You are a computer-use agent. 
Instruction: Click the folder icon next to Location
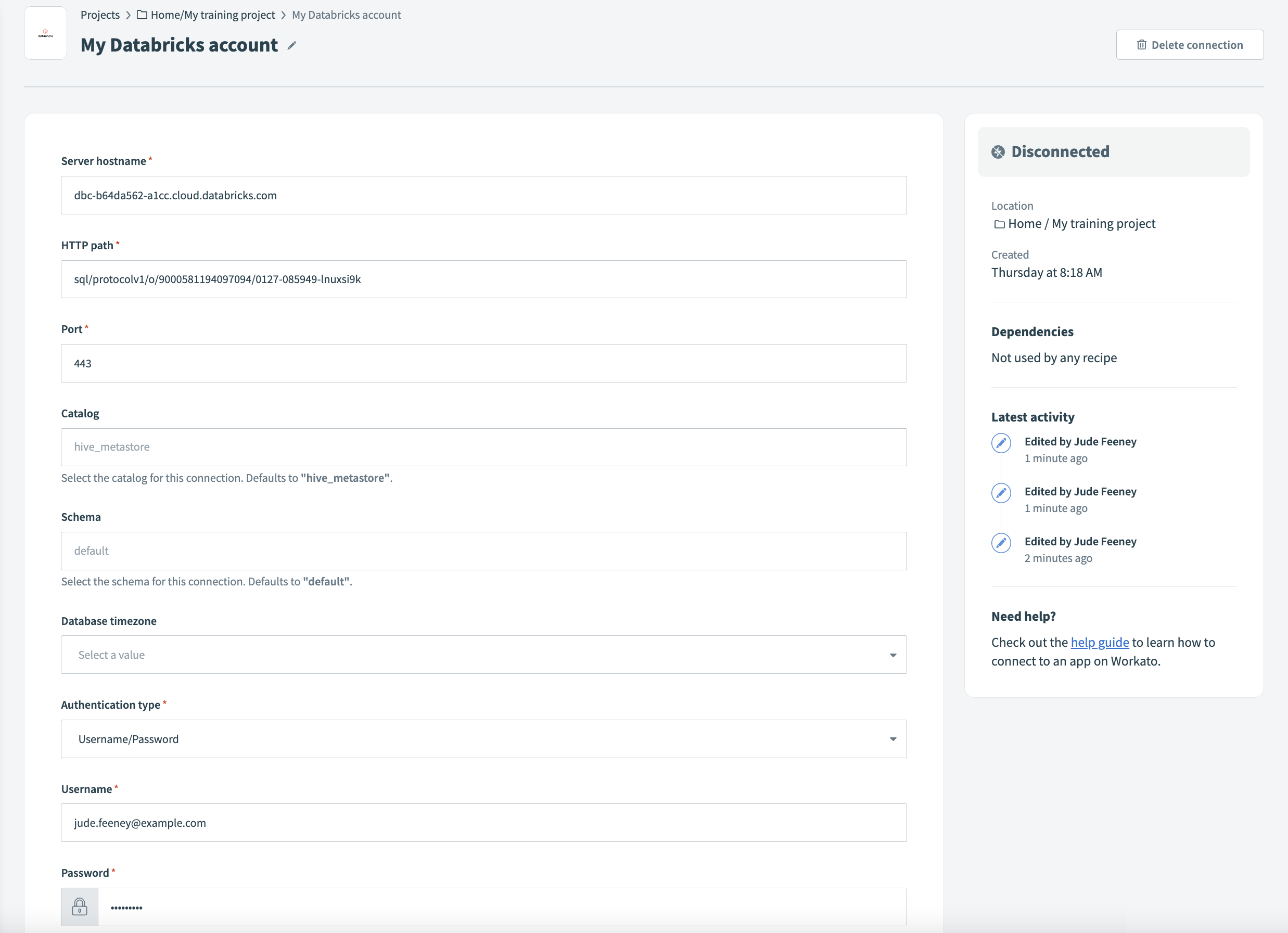pyautogui.click(x=999, y=224)
